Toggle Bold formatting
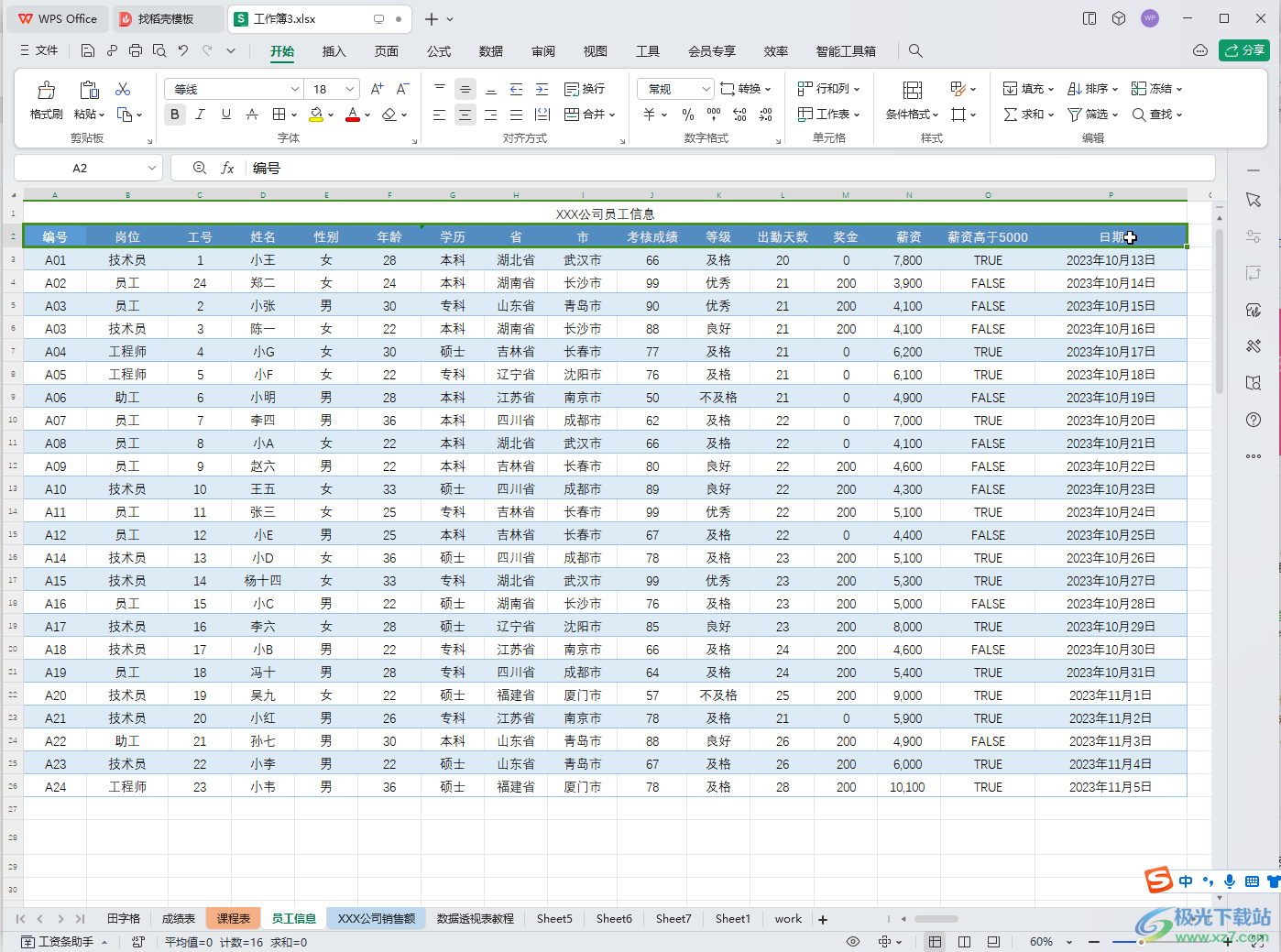The image size is (1281, 952). pos(175,115)
